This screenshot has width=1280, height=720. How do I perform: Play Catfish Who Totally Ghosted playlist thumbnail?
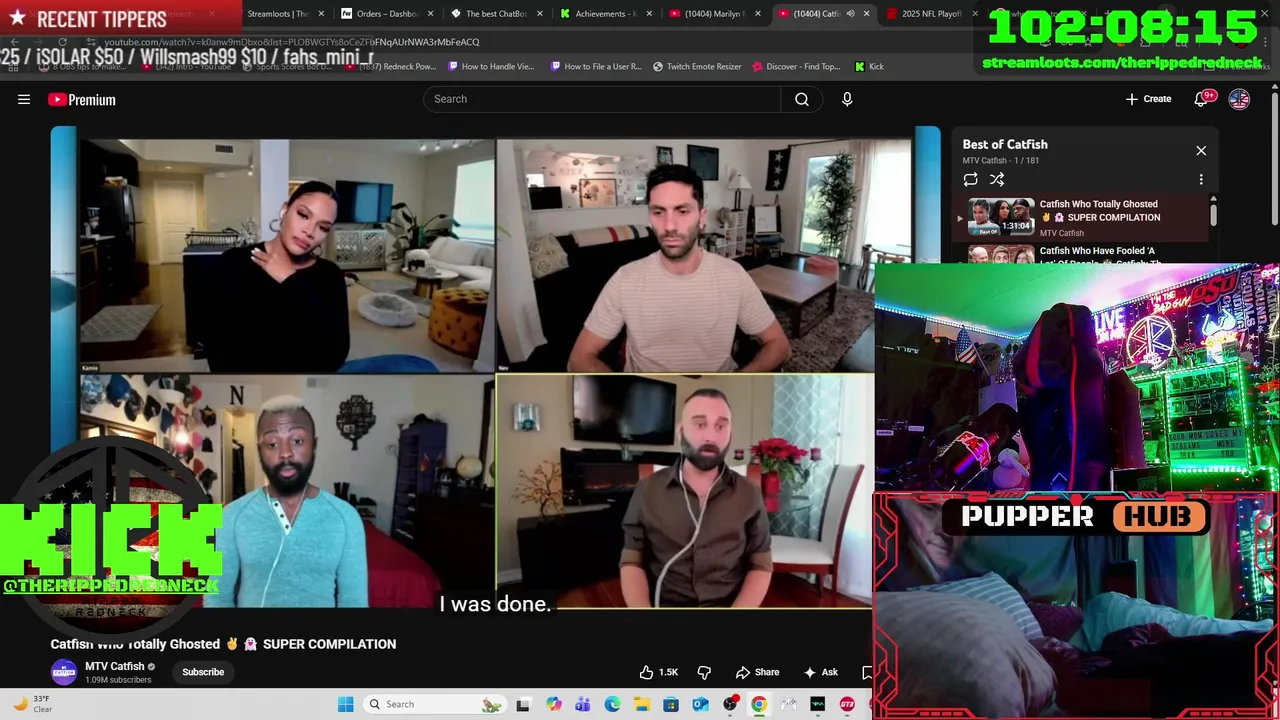tap(1001, 216)
